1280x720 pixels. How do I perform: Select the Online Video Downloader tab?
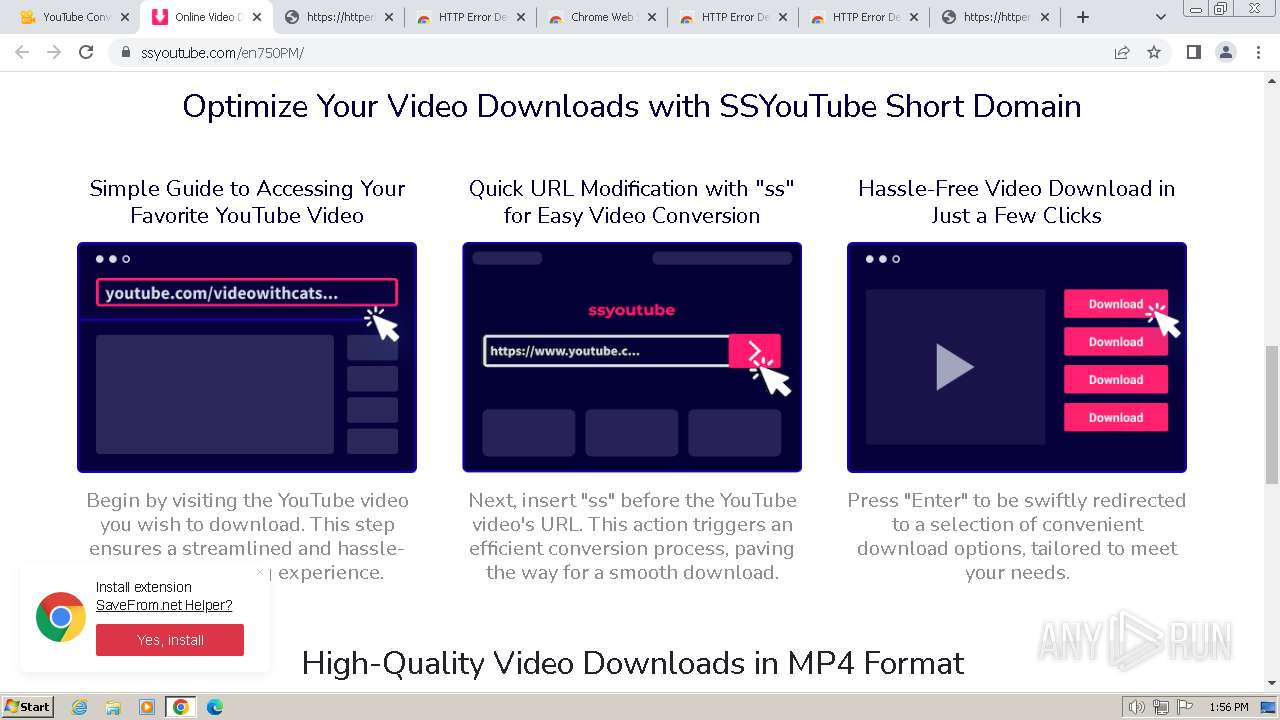(206, 17)
